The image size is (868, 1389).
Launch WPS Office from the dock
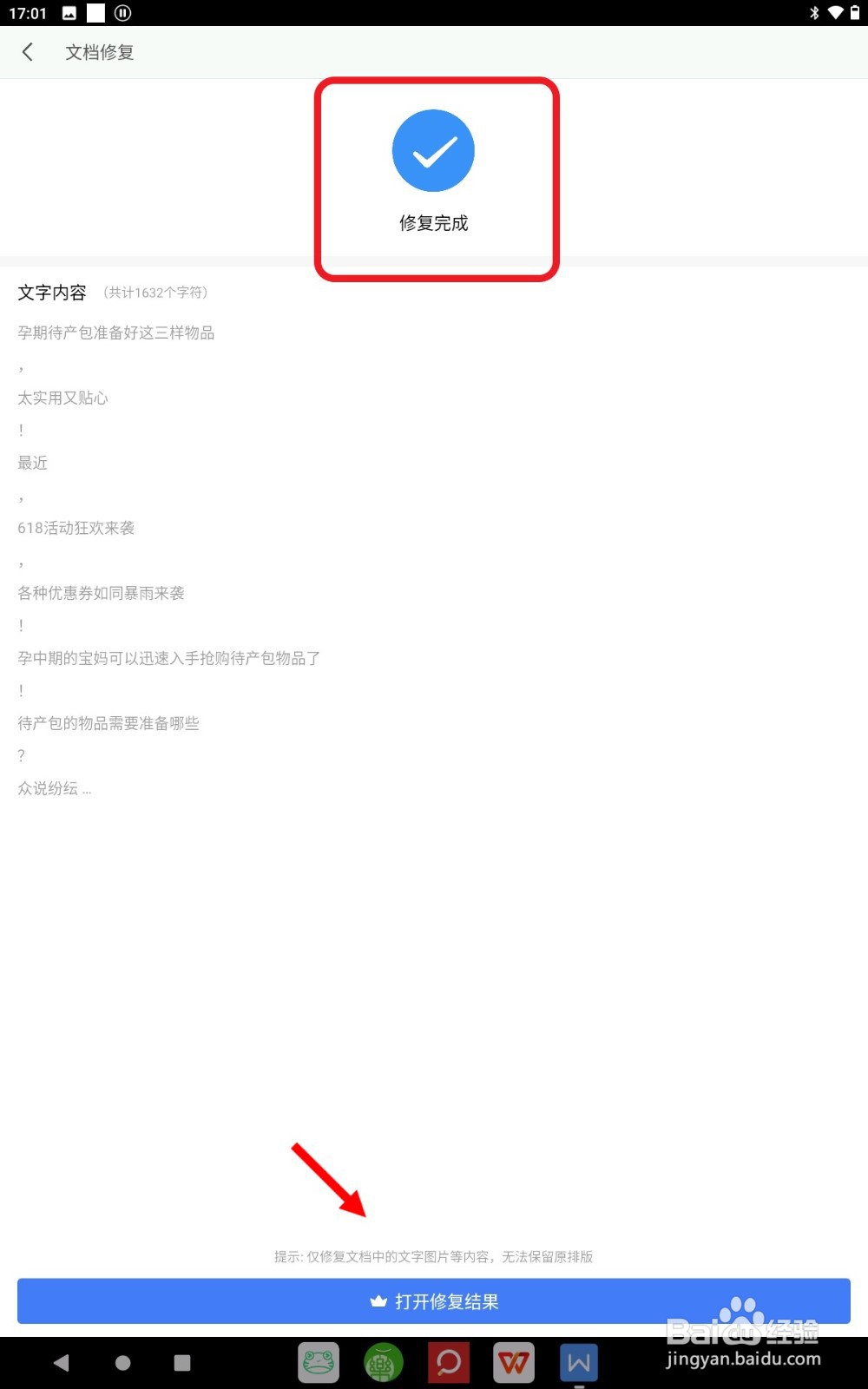(514, 1362)
